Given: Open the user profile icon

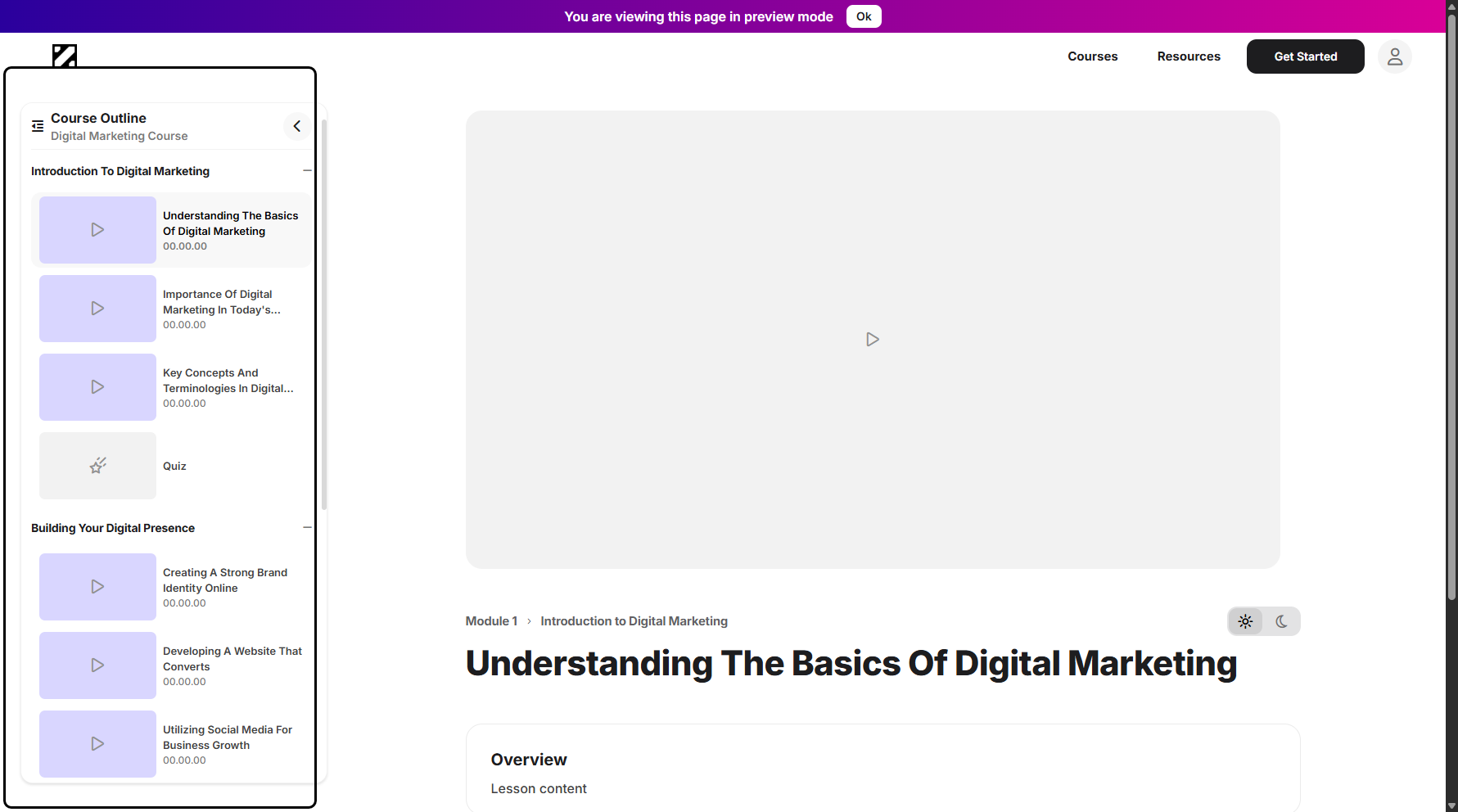Looking at the screenshot, I should [x=1395, y=56].
